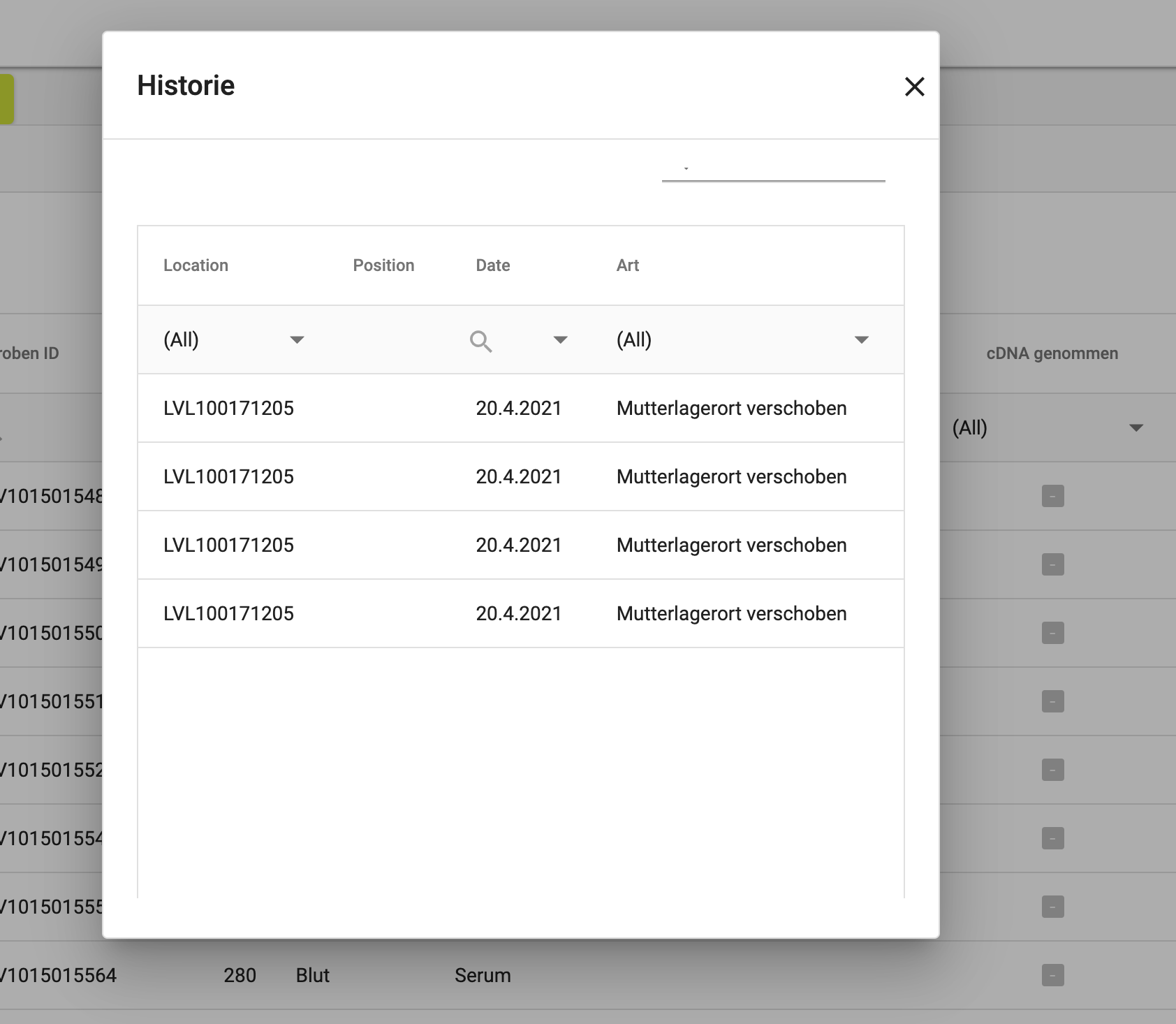Image resolution: width=1176 pixels, height=1024 pixels.
Task: Click sample ID 1015015564 in the background table
Action: click(x=59, y=975)
